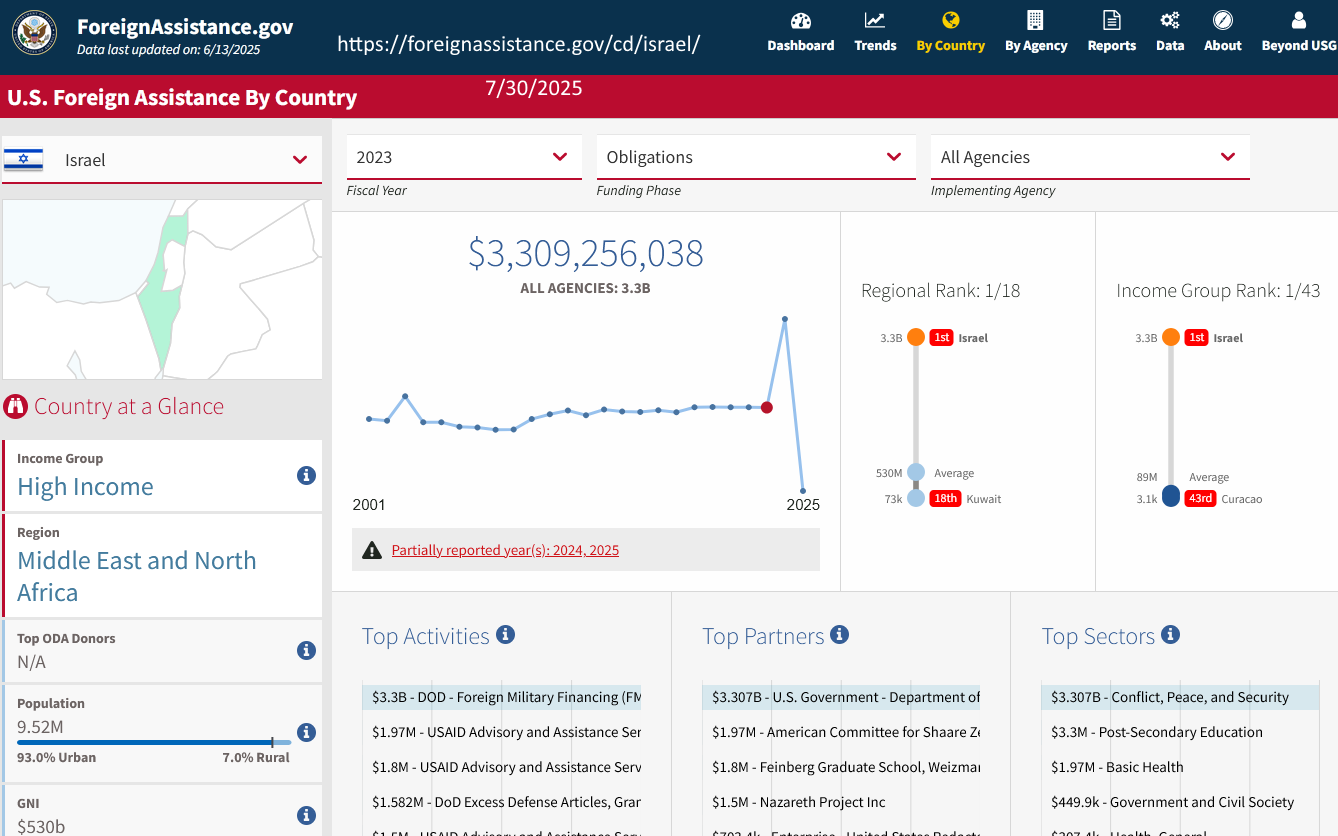Click the orange Israel income group marker
The height and width of the screenshot is (836, 1338).
coord(1171,337)
